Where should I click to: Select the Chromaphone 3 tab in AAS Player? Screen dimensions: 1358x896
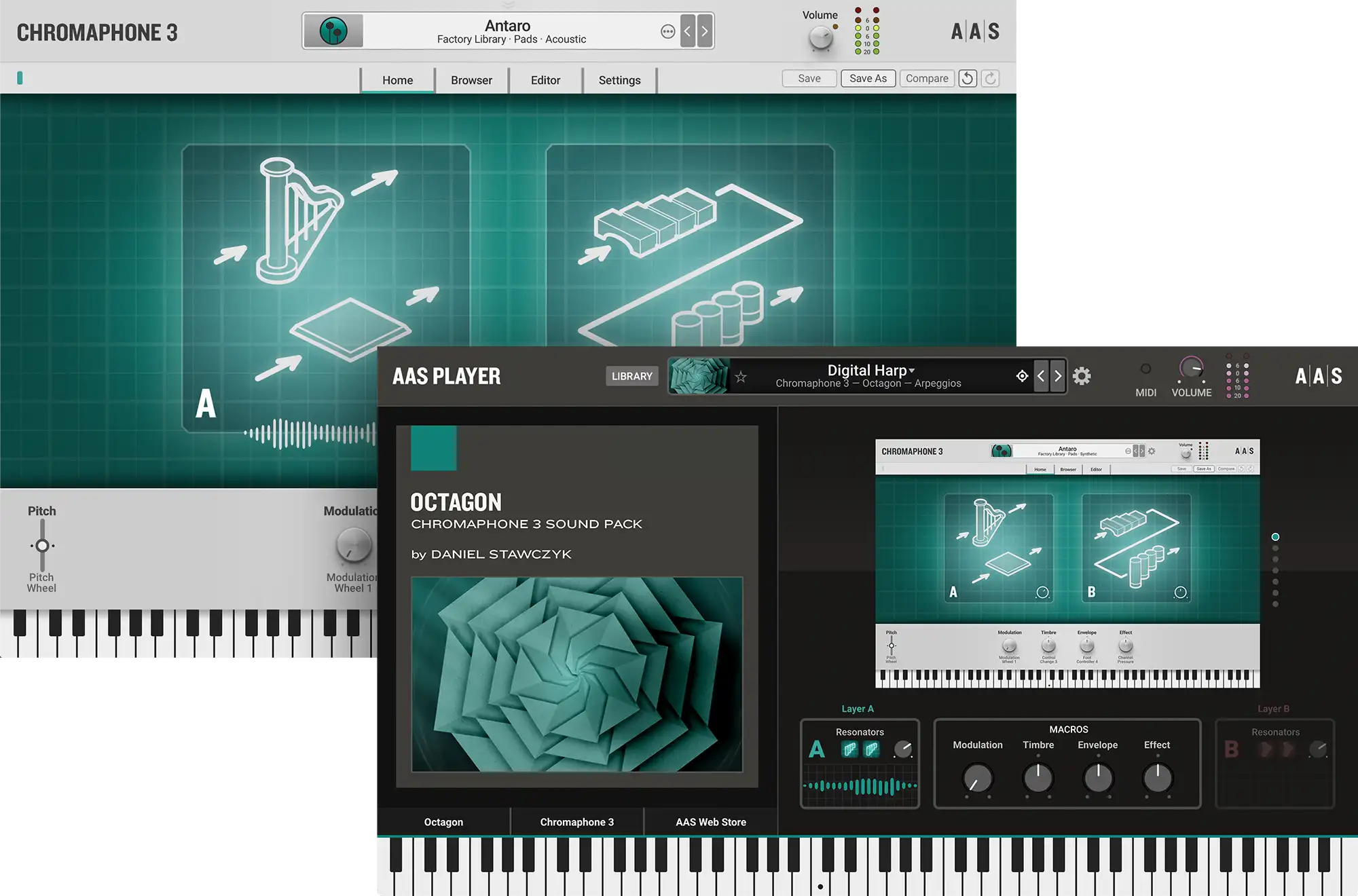click(576, 822)
